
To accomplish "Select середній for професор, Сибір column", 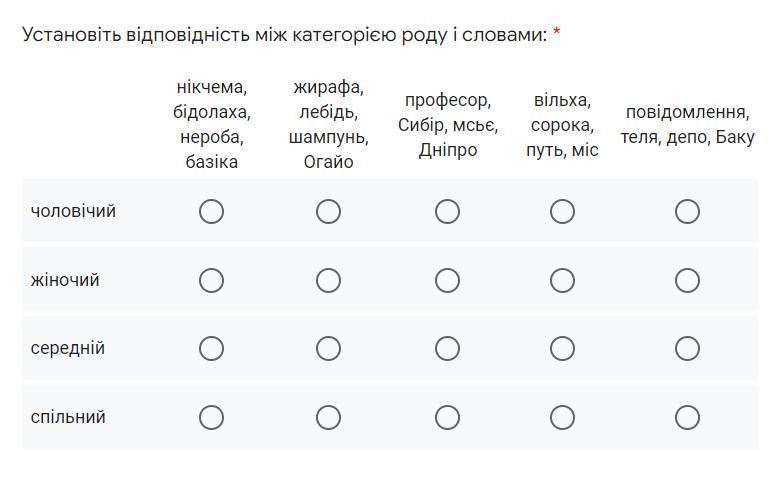I will 447,349.
